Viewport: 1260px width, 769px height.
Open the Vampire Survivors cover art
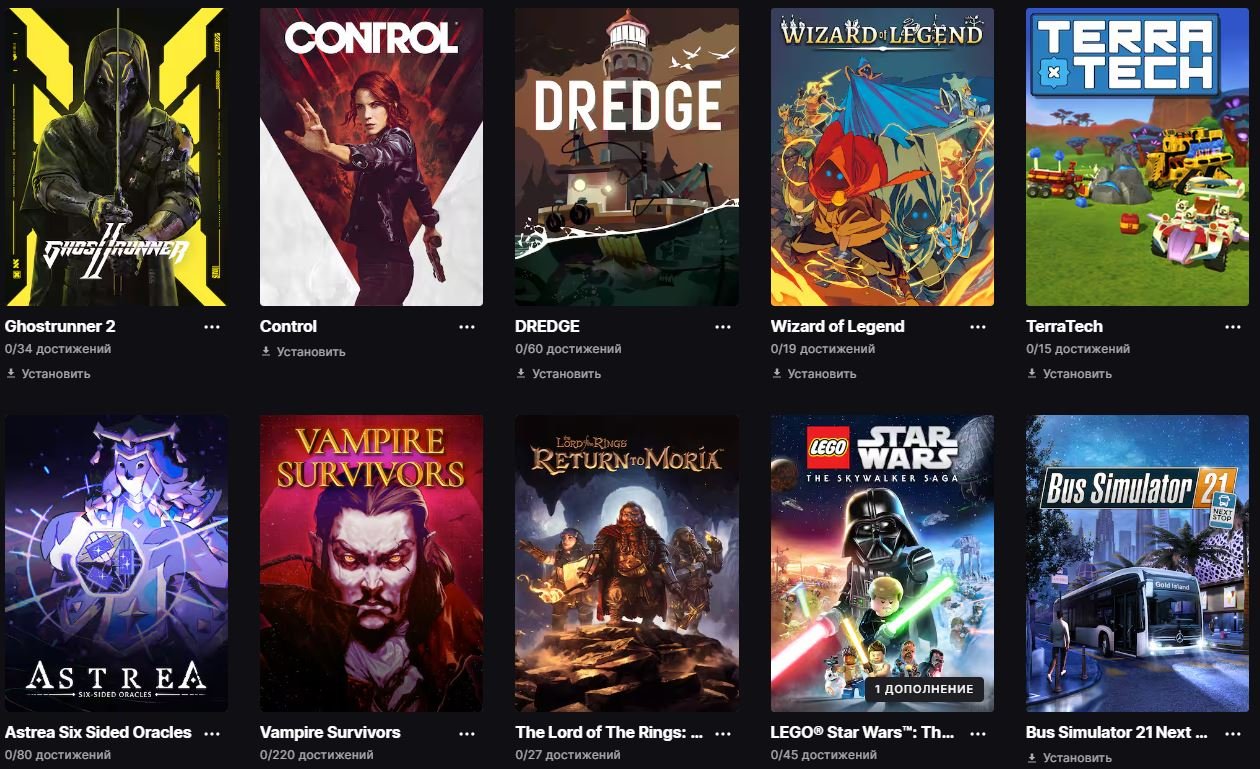point(371,563)
